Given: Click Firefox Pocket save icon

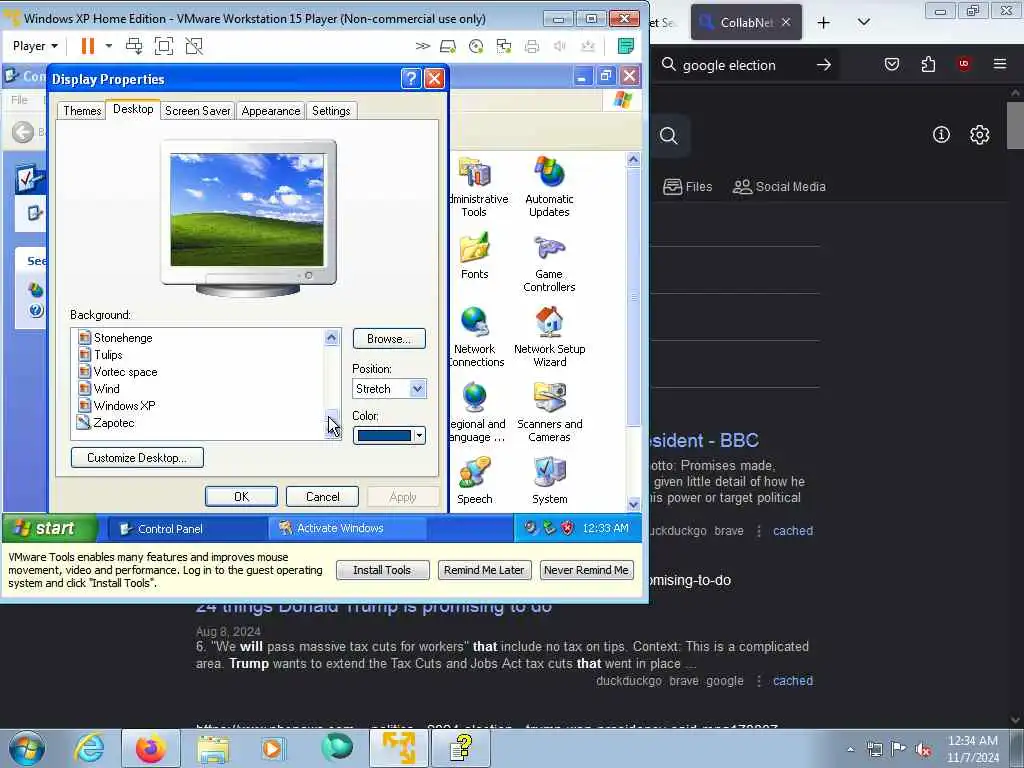Looking at the screenshot, I should click(x=891, y=65).
